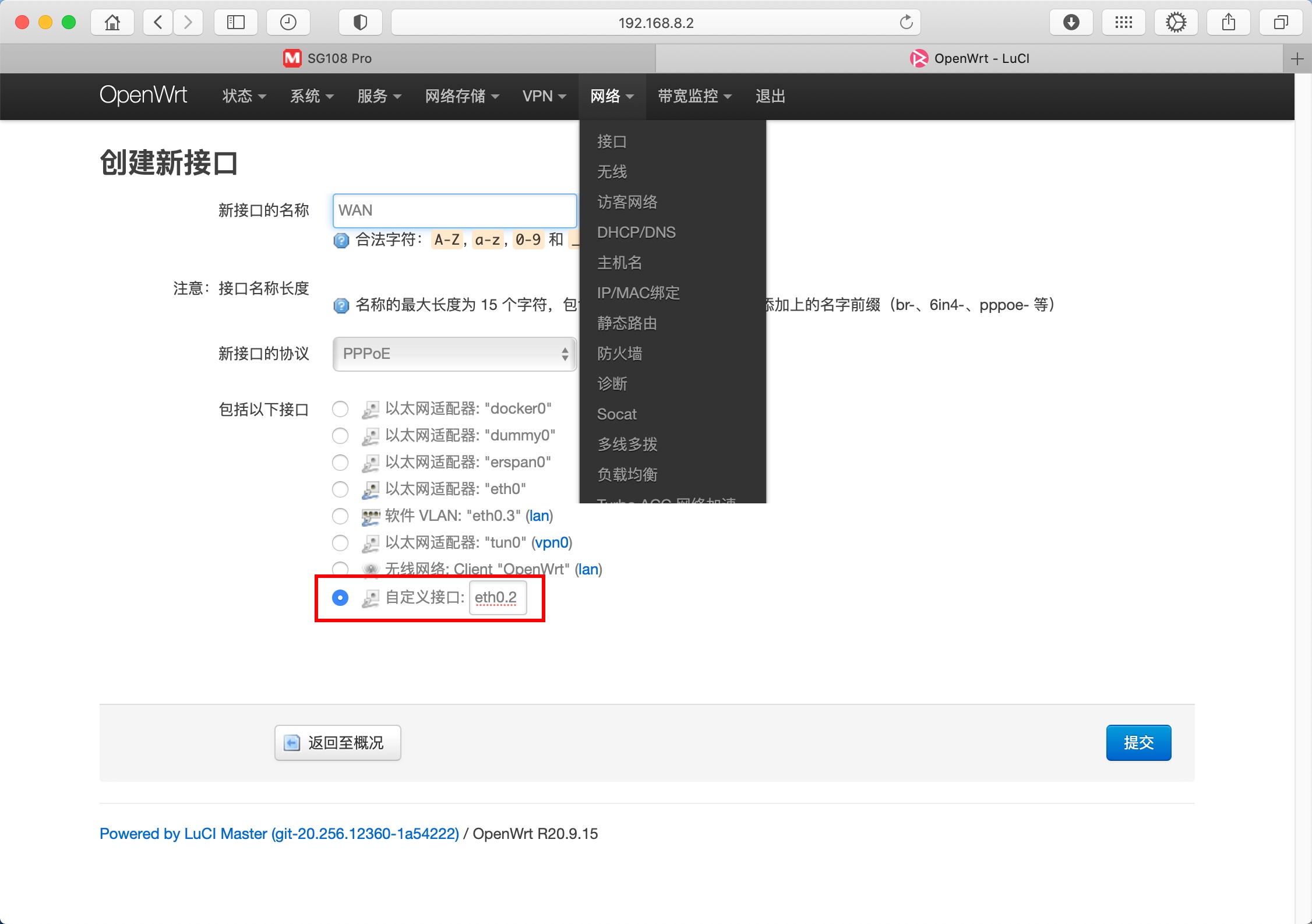Viewport: 1312px width, 924px height.
Task: Click the back-arrow icon on 返回至概况 button
Action: coord(291,742)
